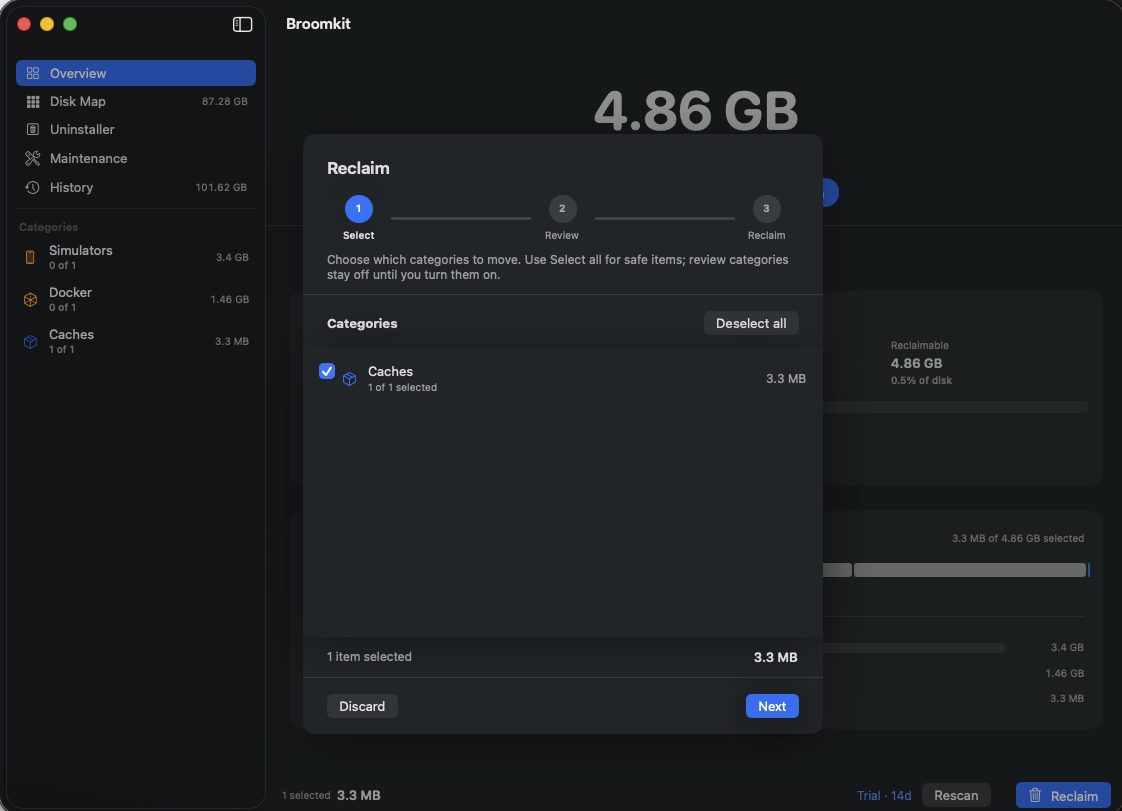The height and width of the screenshot is (811, 1122).
Task: Click the 87.28 GB Disk Map size
Action: coord(225,102)
